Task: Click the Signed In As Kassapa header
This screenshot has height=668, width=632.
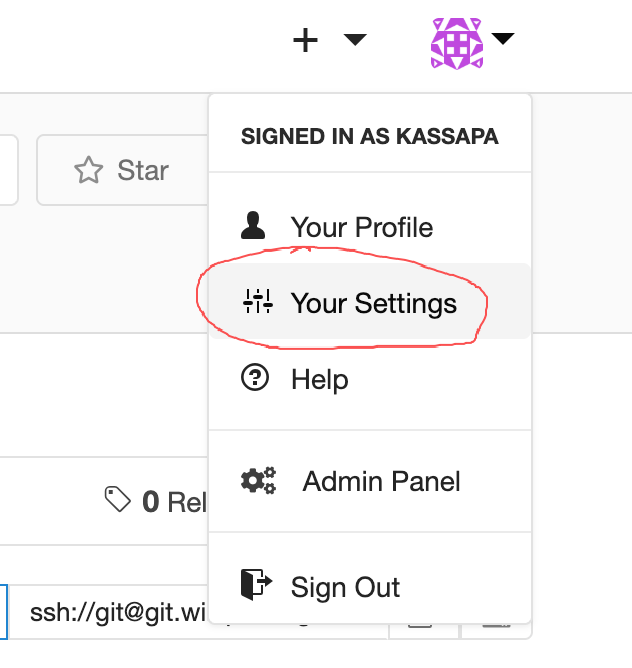Action: 369,136
